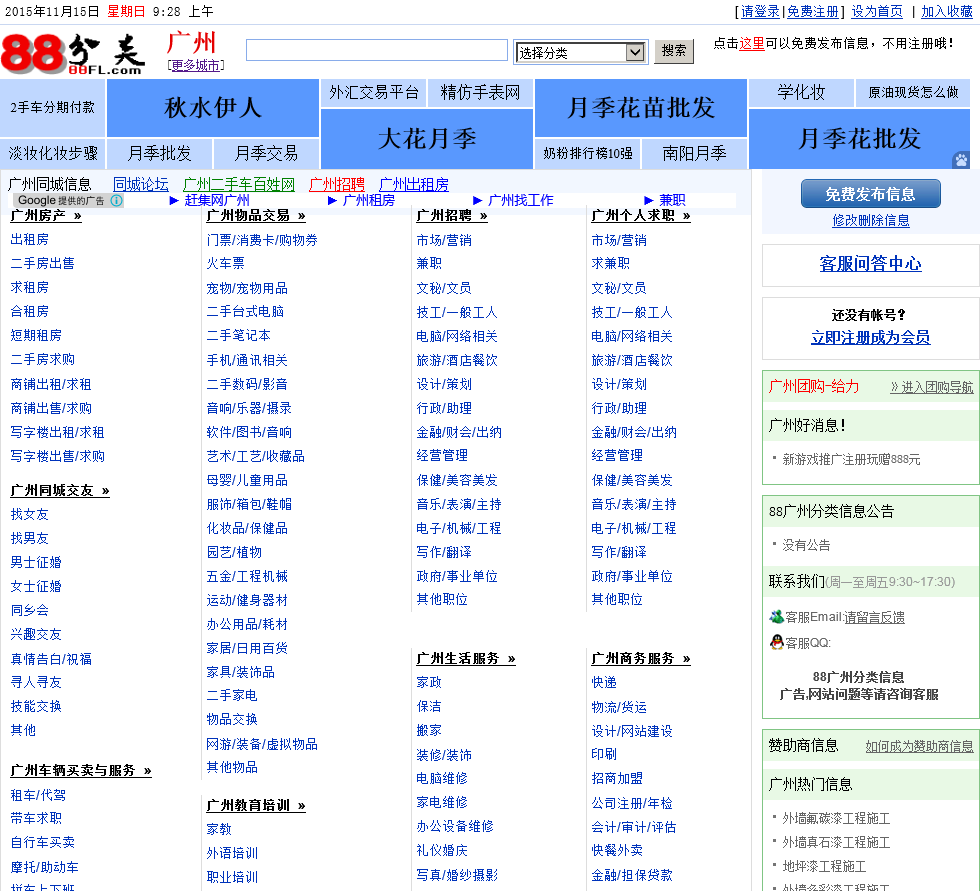This screenshot has height=891, width=980.
Task: Click 设为首页 link
Action: tap(877, 11)
